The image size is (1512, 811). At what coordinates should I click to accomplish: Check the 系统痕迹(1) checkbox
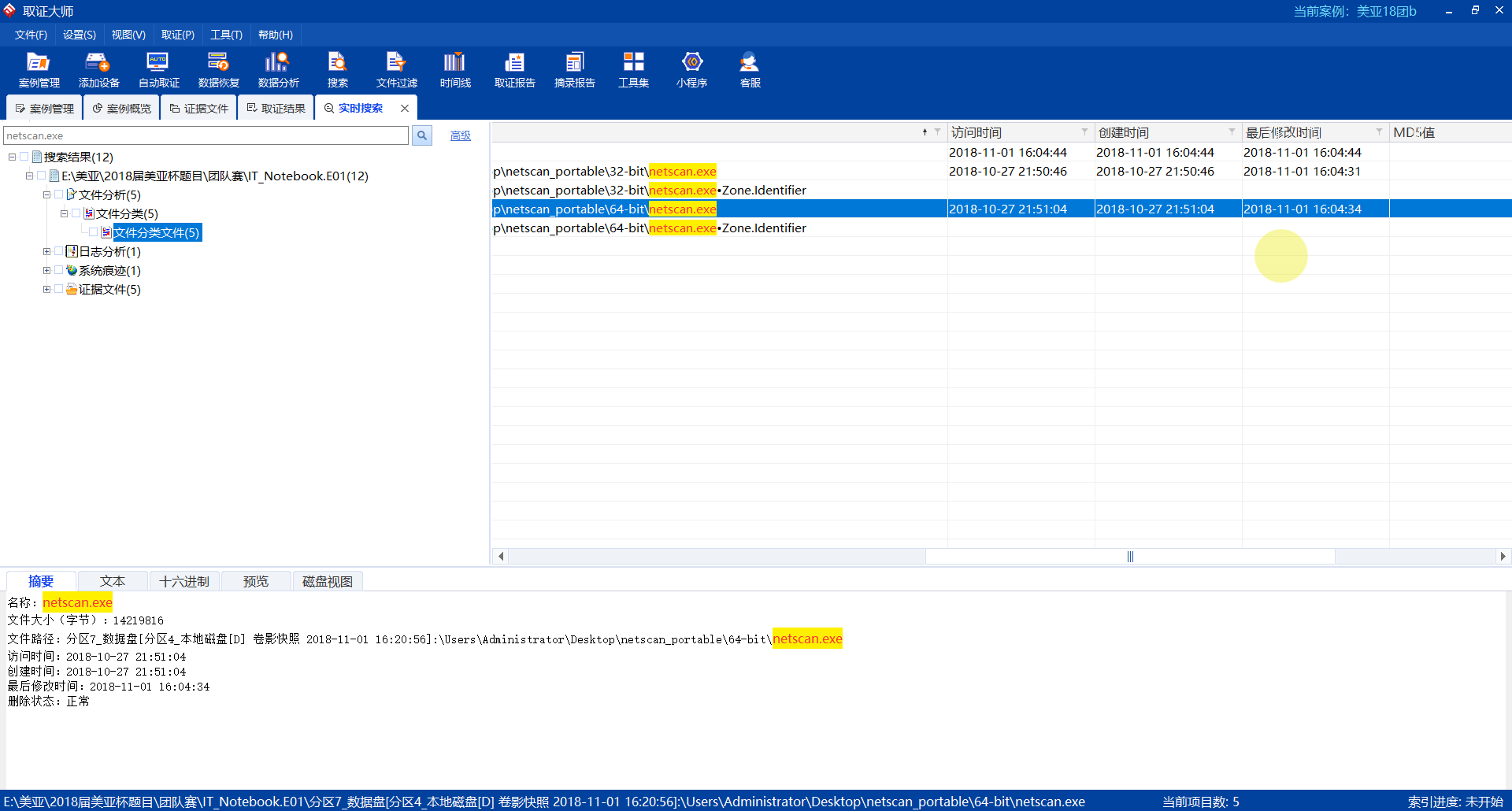(x=59, y=270)
